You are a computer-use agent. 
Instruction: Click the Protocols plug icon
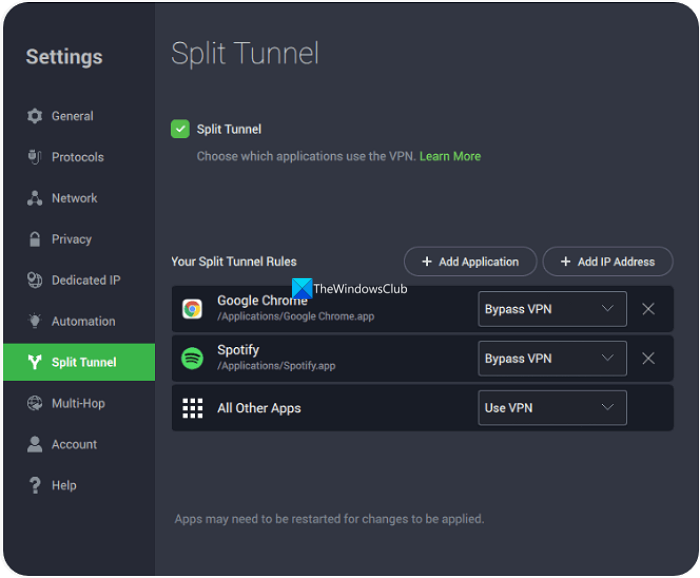pos(34,157)
